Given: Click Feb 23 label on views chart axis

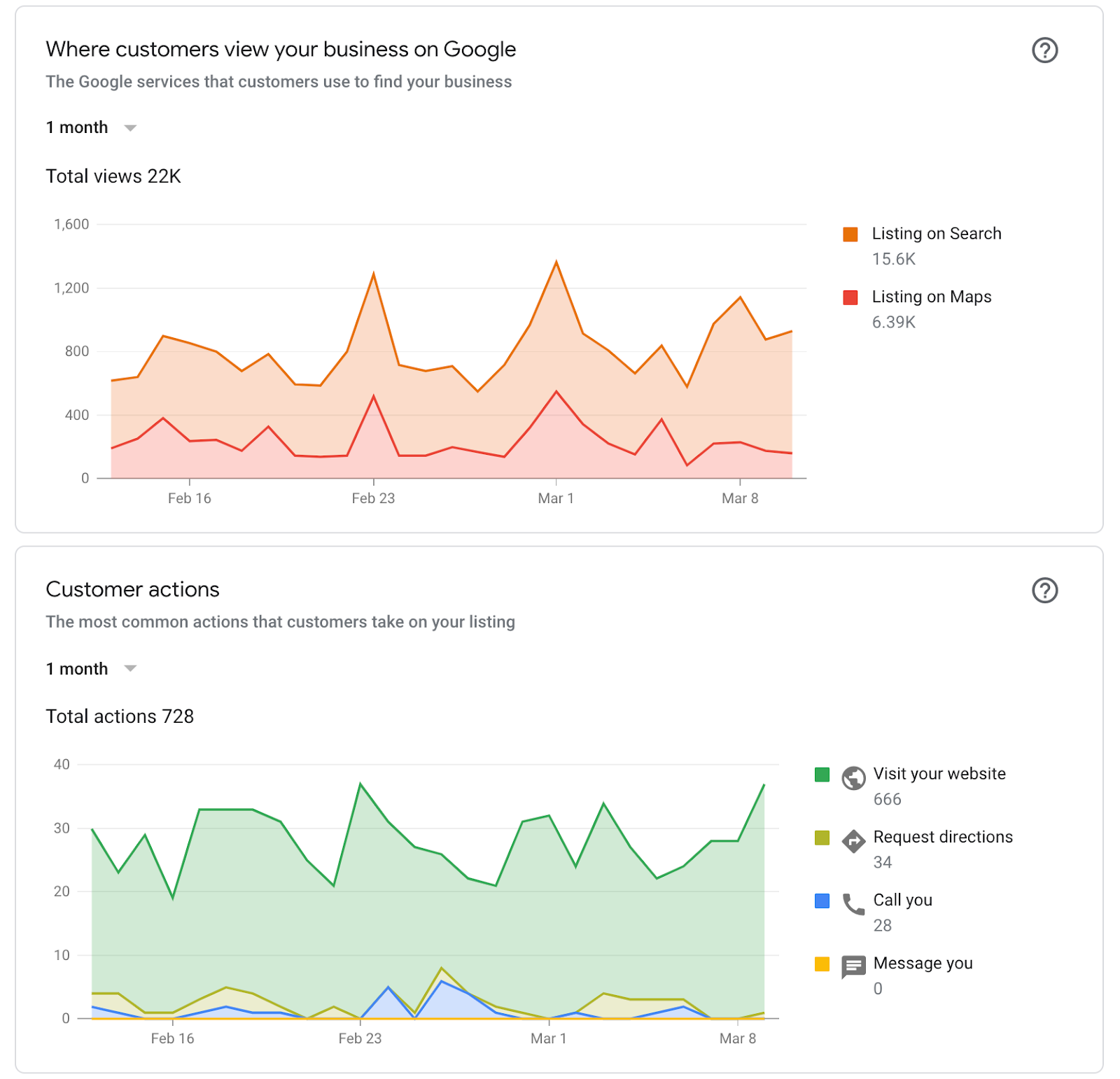Looking at the screenshot, I should [373, 498].
